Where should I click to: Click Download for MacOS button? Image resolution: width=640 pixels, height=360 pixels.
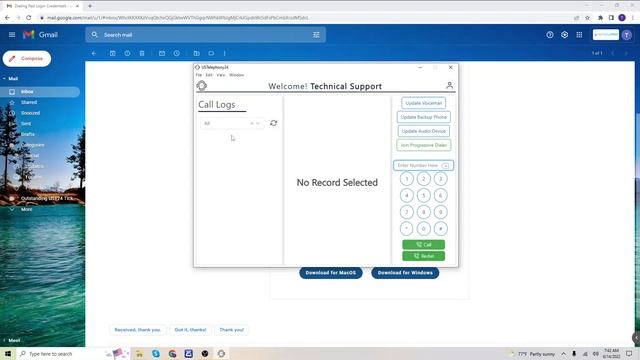331,273
